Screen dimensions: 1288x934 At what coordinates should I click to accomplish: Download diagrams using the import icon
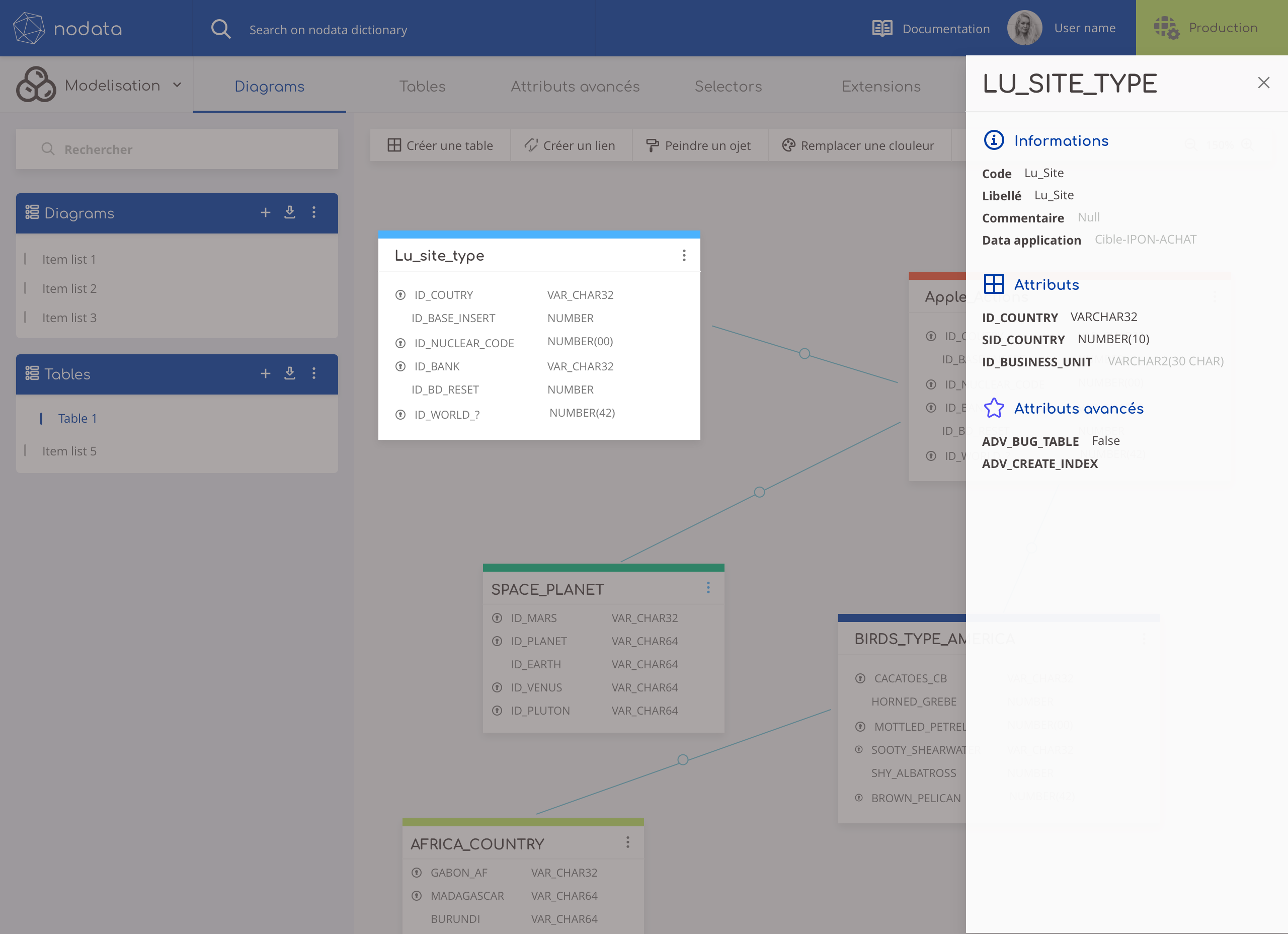point(290,212)
